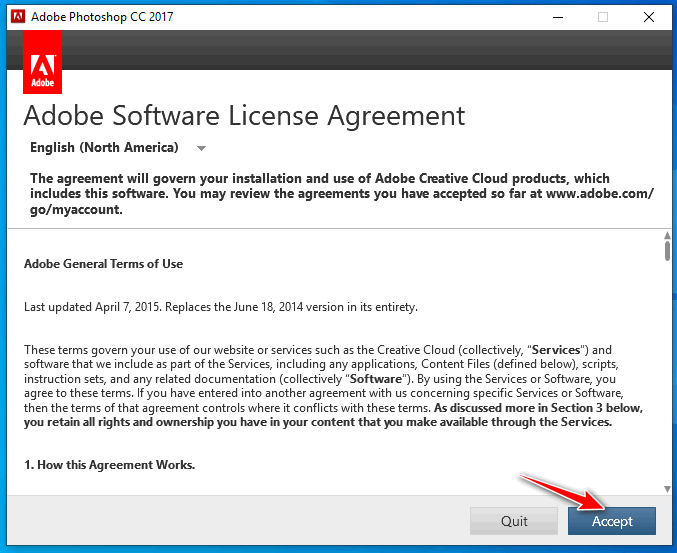Screen dimensions: 677x553
Task: Click the '1. How this Agreement Works.' heading
Action: coord(109,465)
